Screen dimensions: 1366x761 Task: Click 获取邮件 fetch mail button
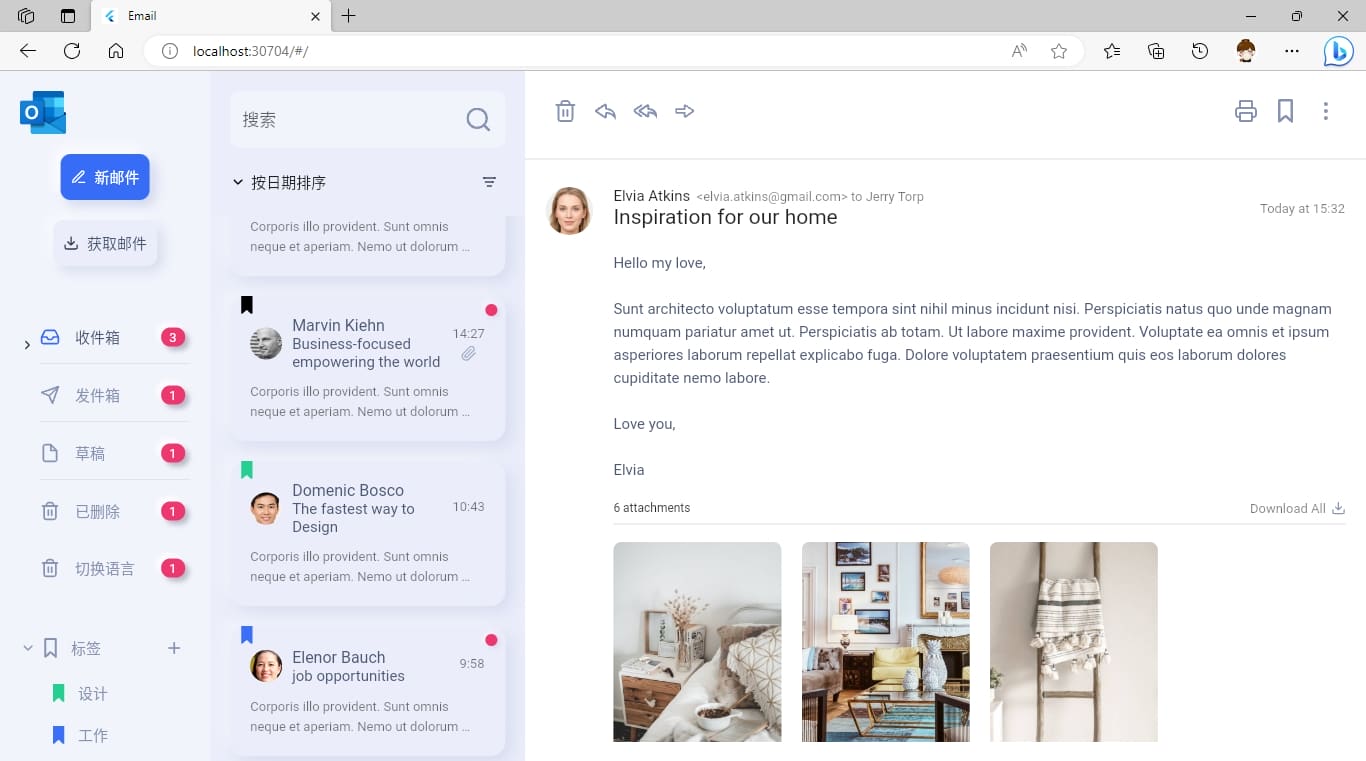tap(105, 243)
